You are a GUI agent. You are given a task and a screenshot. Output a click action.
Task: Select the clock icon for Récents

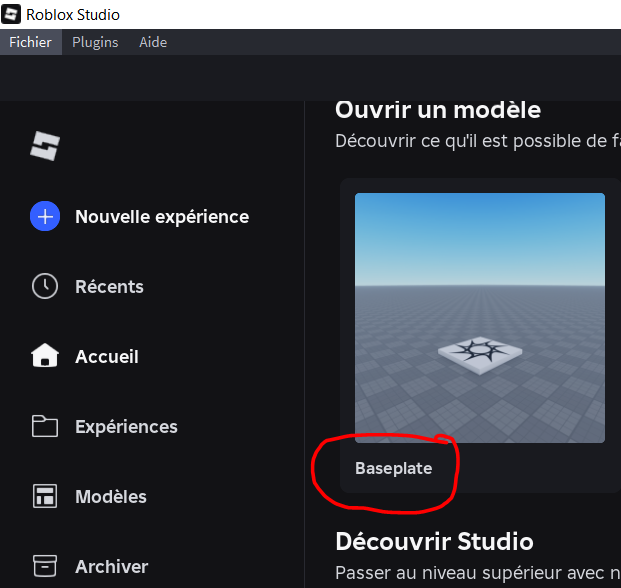point(45,286)
